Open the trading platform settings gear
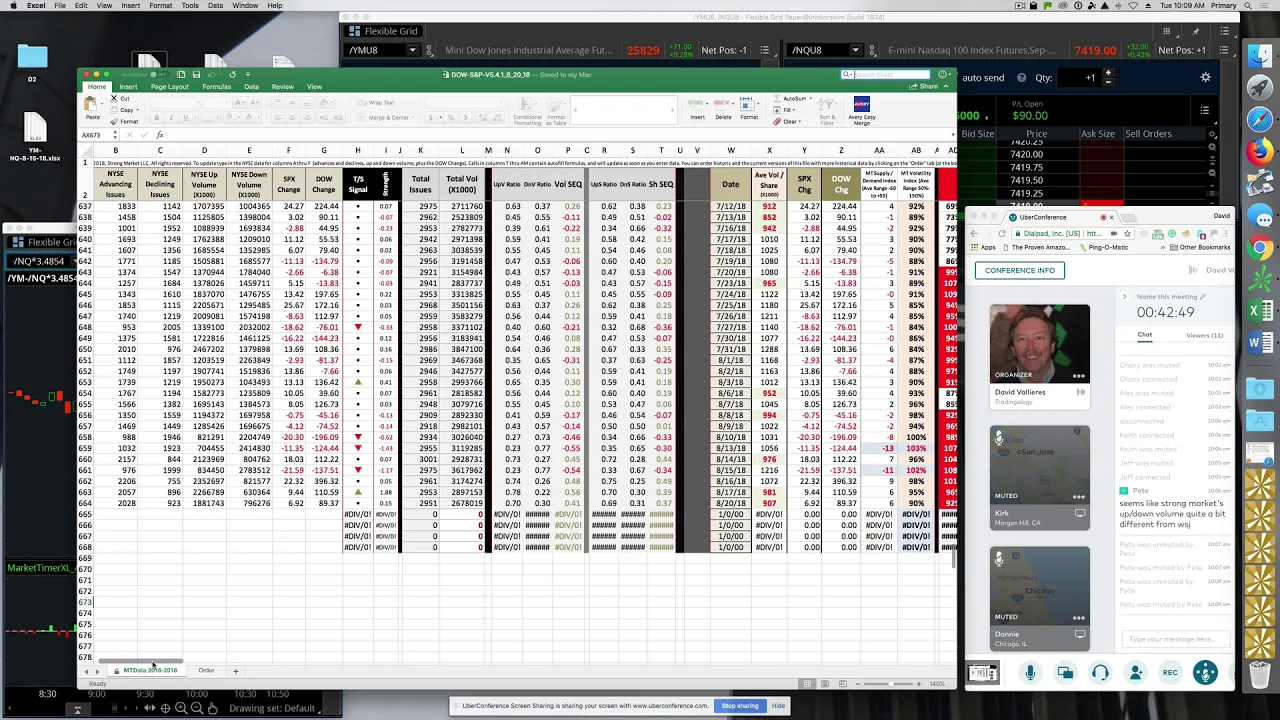1280x720 pixels. pyautogui.click(x=1205, y=77)
